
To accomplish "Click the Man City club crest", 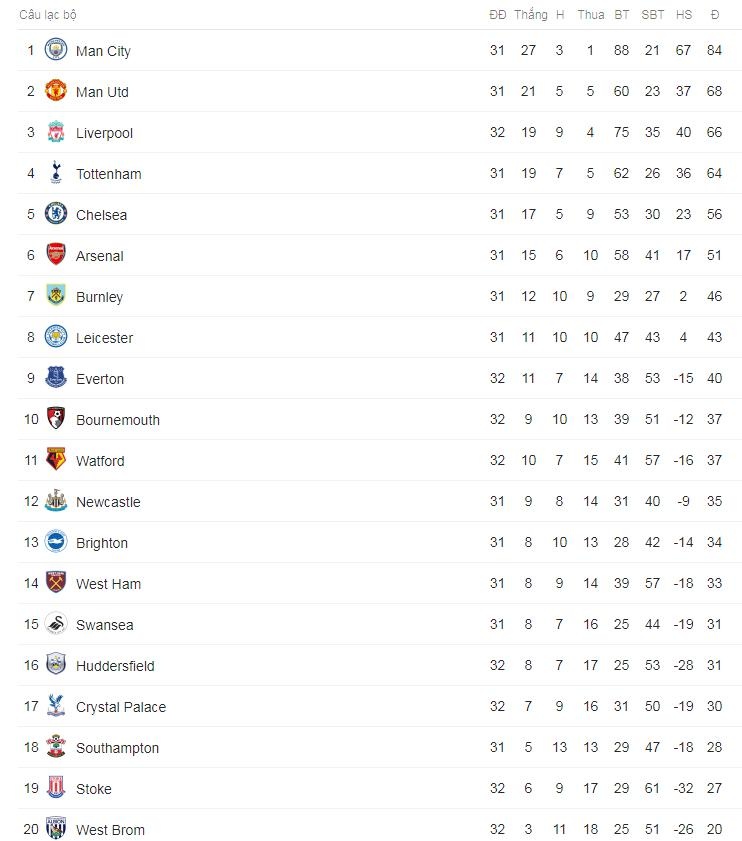I will point(56,51).
